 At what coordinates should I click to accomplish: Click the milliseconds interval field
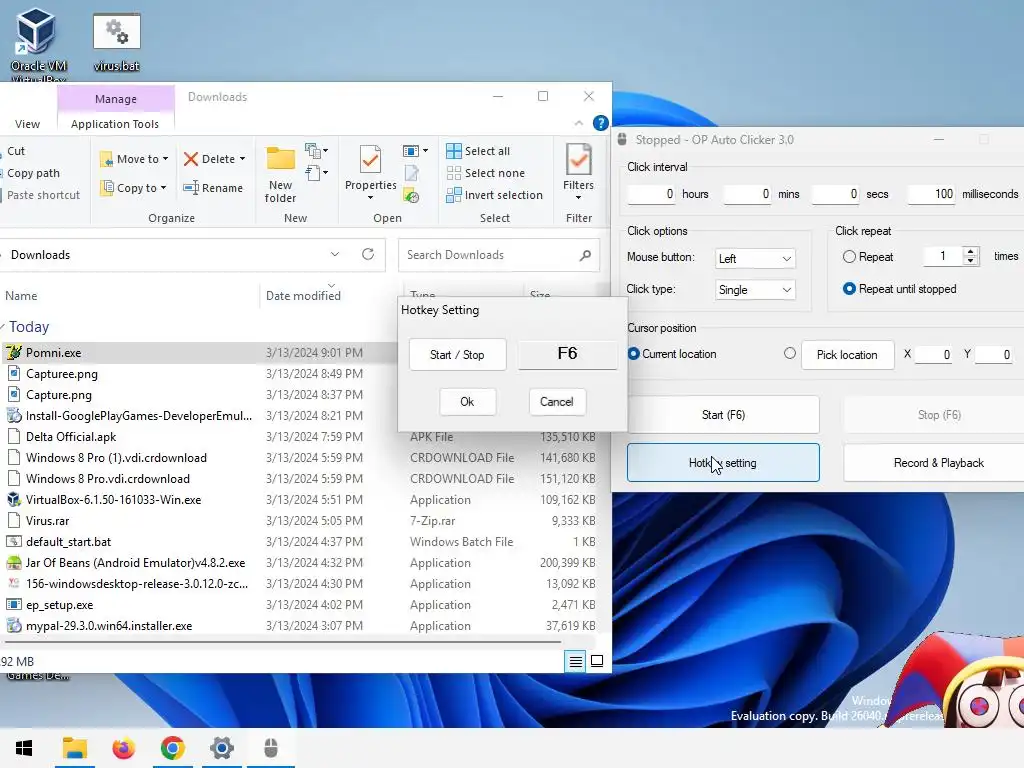click(931, 194)
